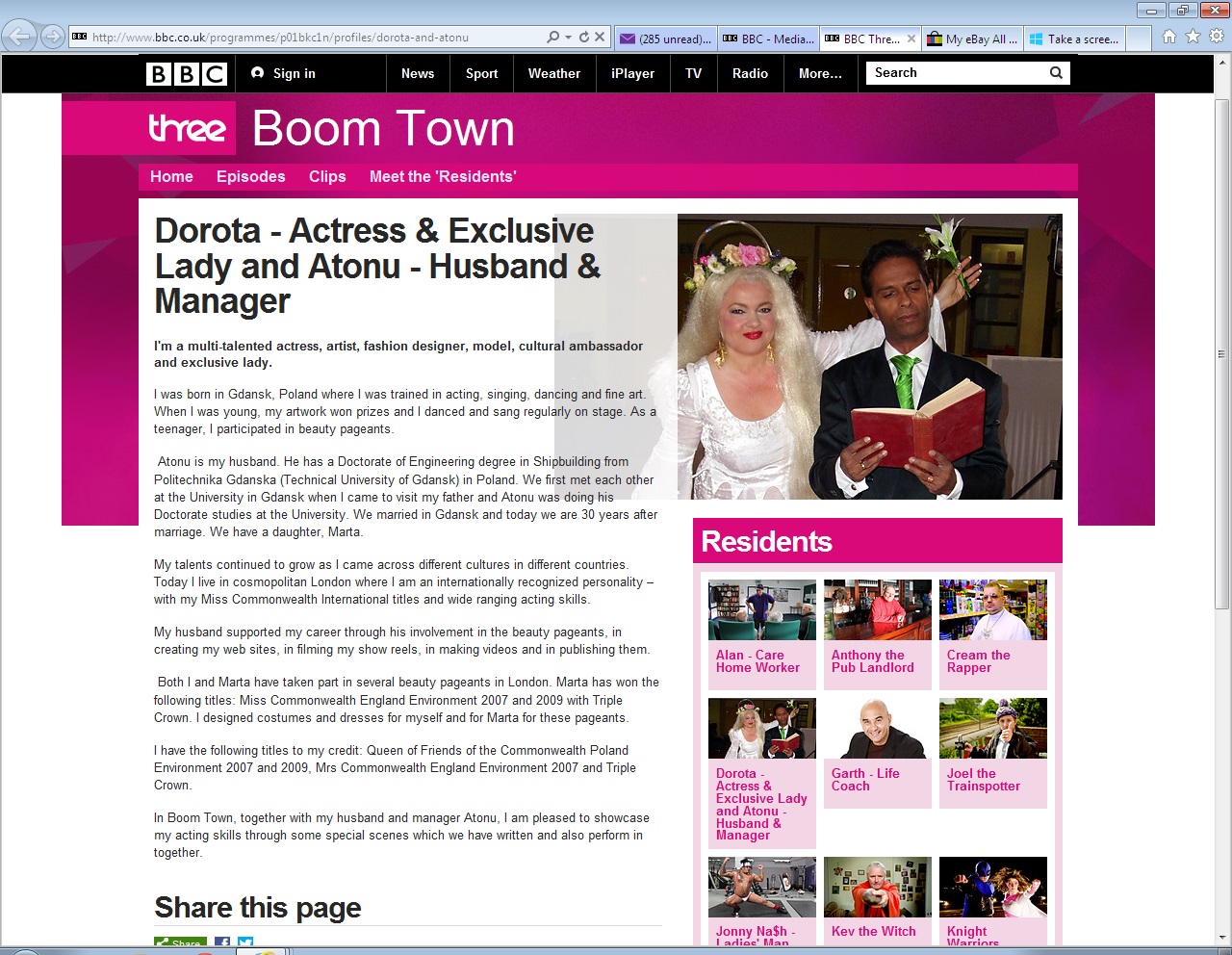Open Radio in the BBC navigation
The height and width of the screenshot is (955, 1232).
pyautogui.click(x=750, y=73)
